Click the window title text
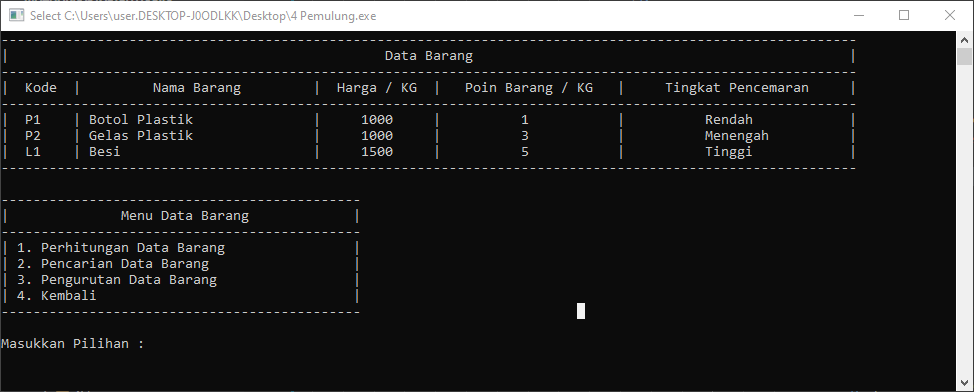974x392 pixels. point(203,16)
